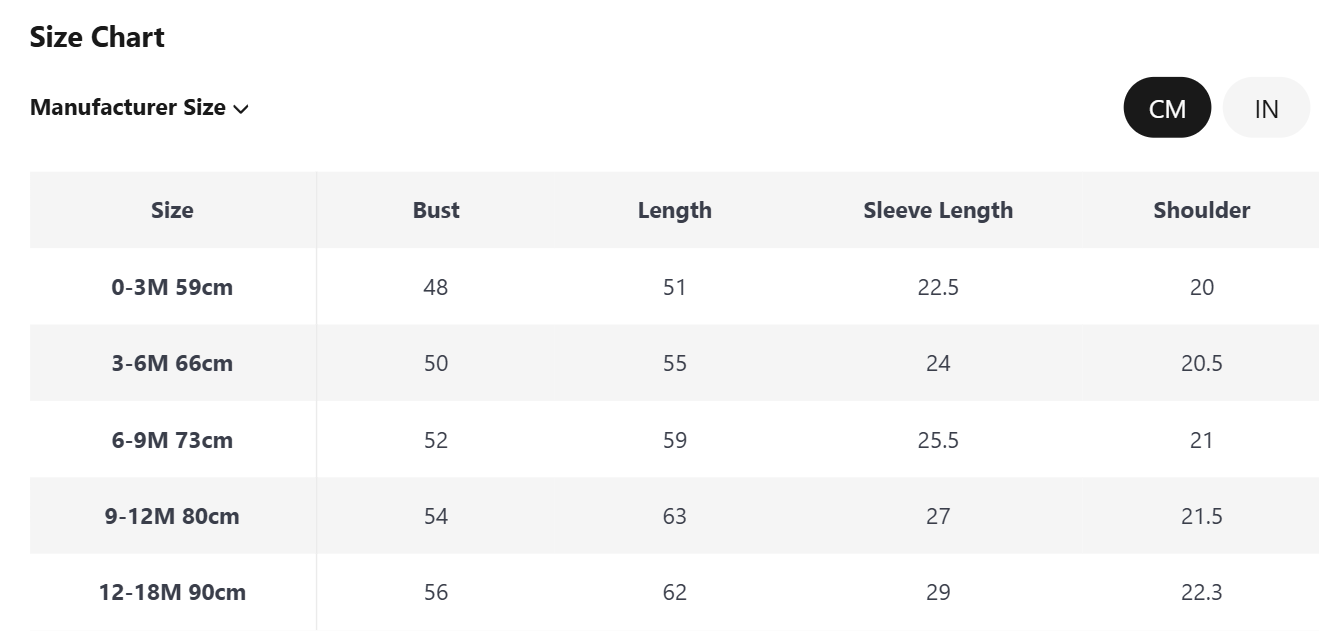The height and width of the screenshot is (631, 1319).
Task: Click the chevron beside Manufacturer Size
Action: [x=240, y=109]
